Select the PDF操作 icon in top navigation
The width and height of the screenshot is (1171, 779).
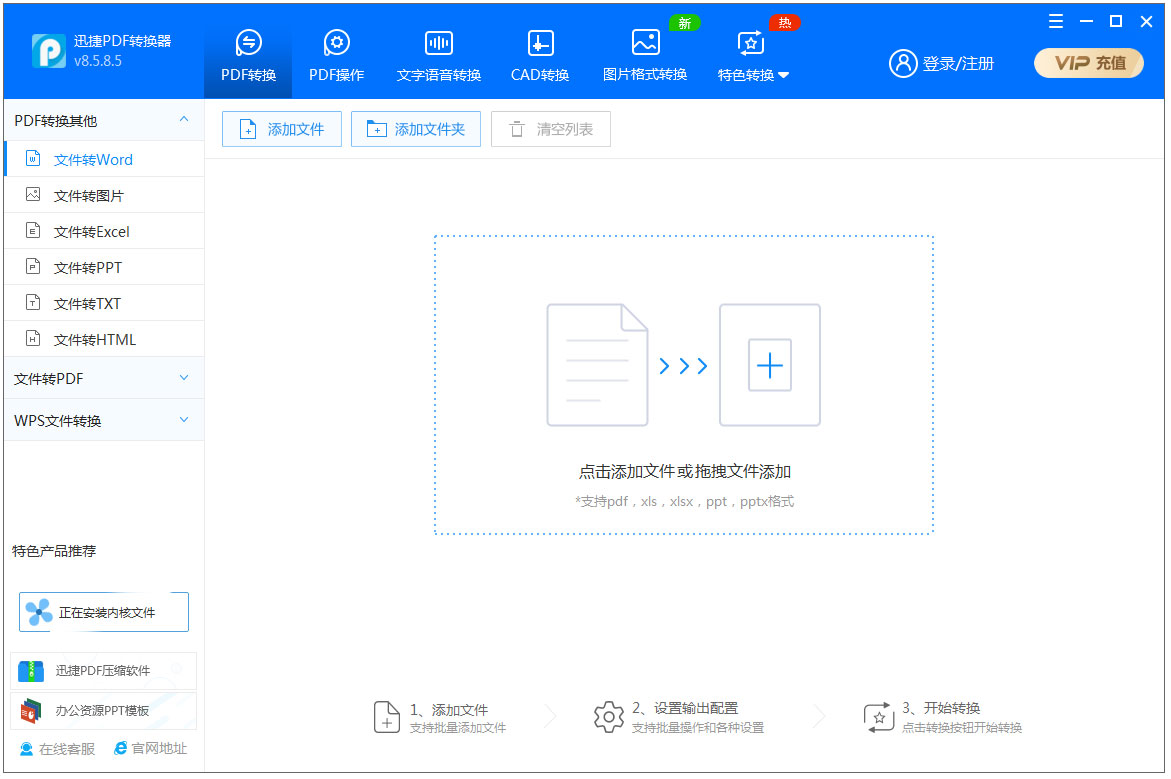336,44
